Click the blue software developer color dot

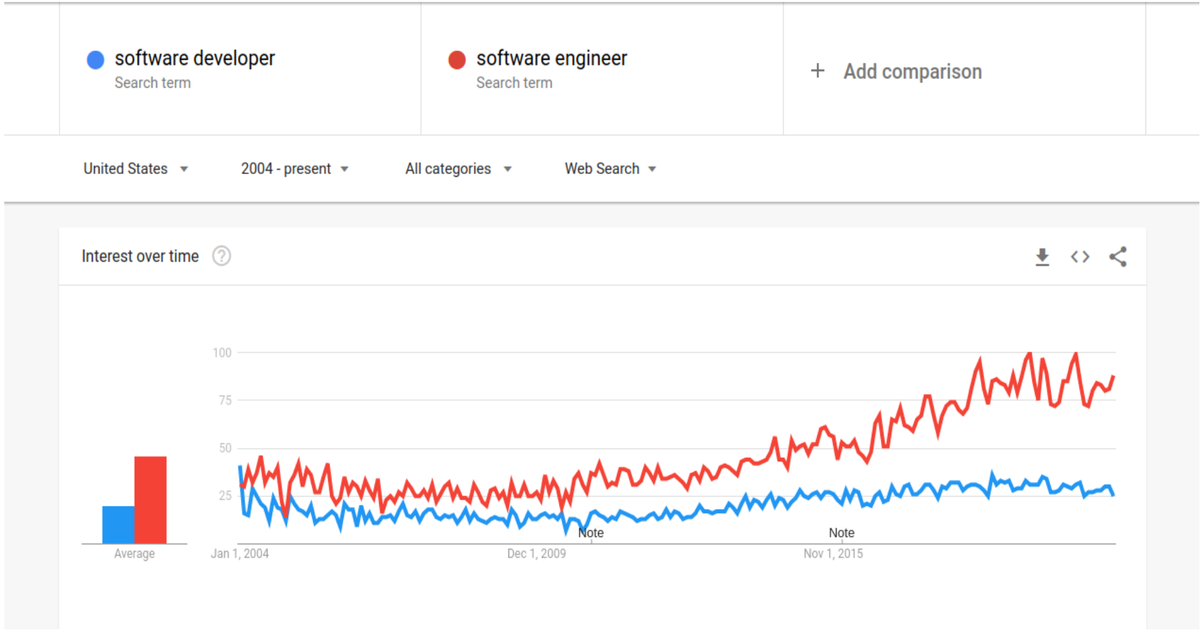pyautogui.click(x=95, y=59)
